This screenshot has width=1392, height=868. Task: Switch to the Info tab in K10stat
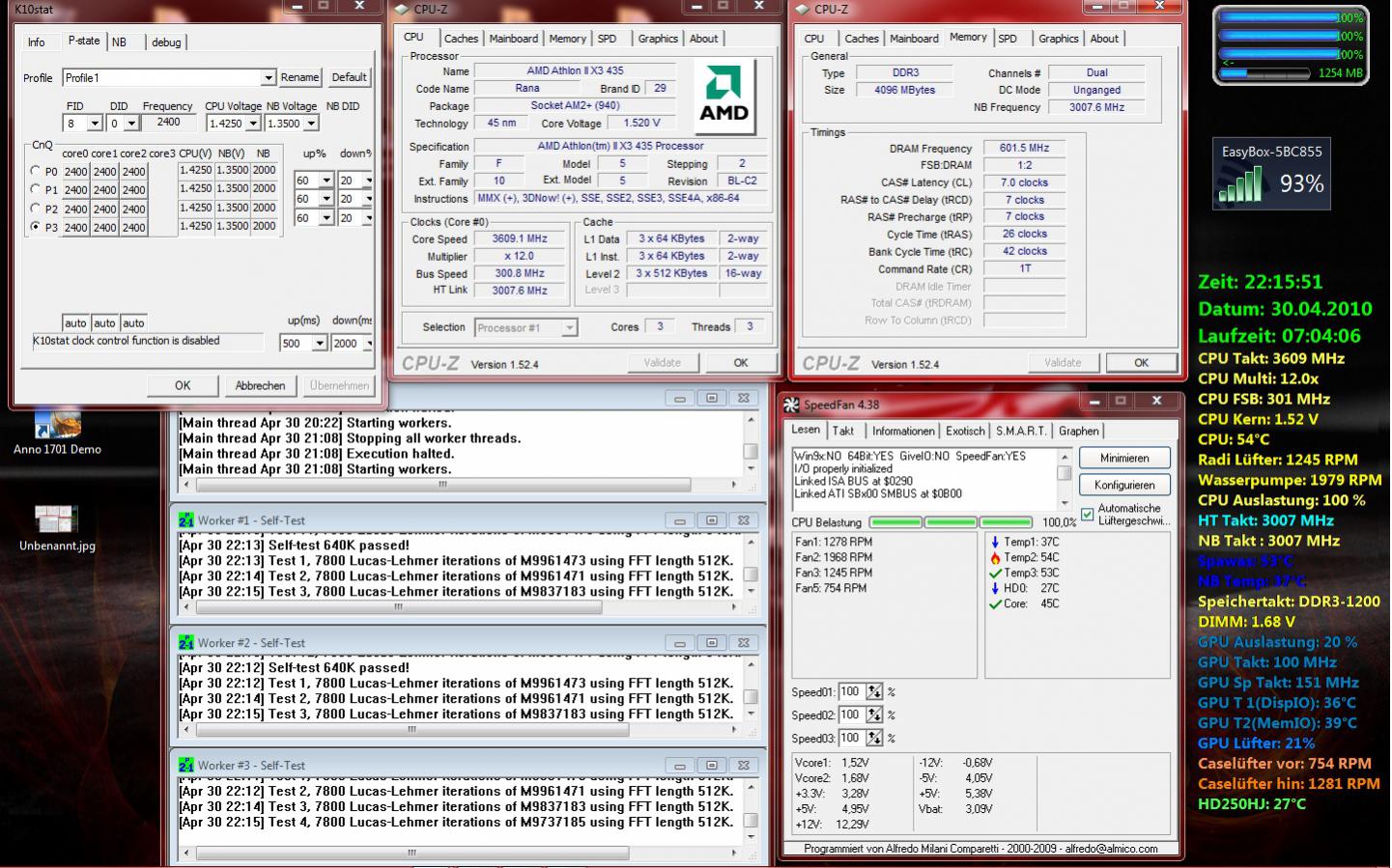(37, 42)
